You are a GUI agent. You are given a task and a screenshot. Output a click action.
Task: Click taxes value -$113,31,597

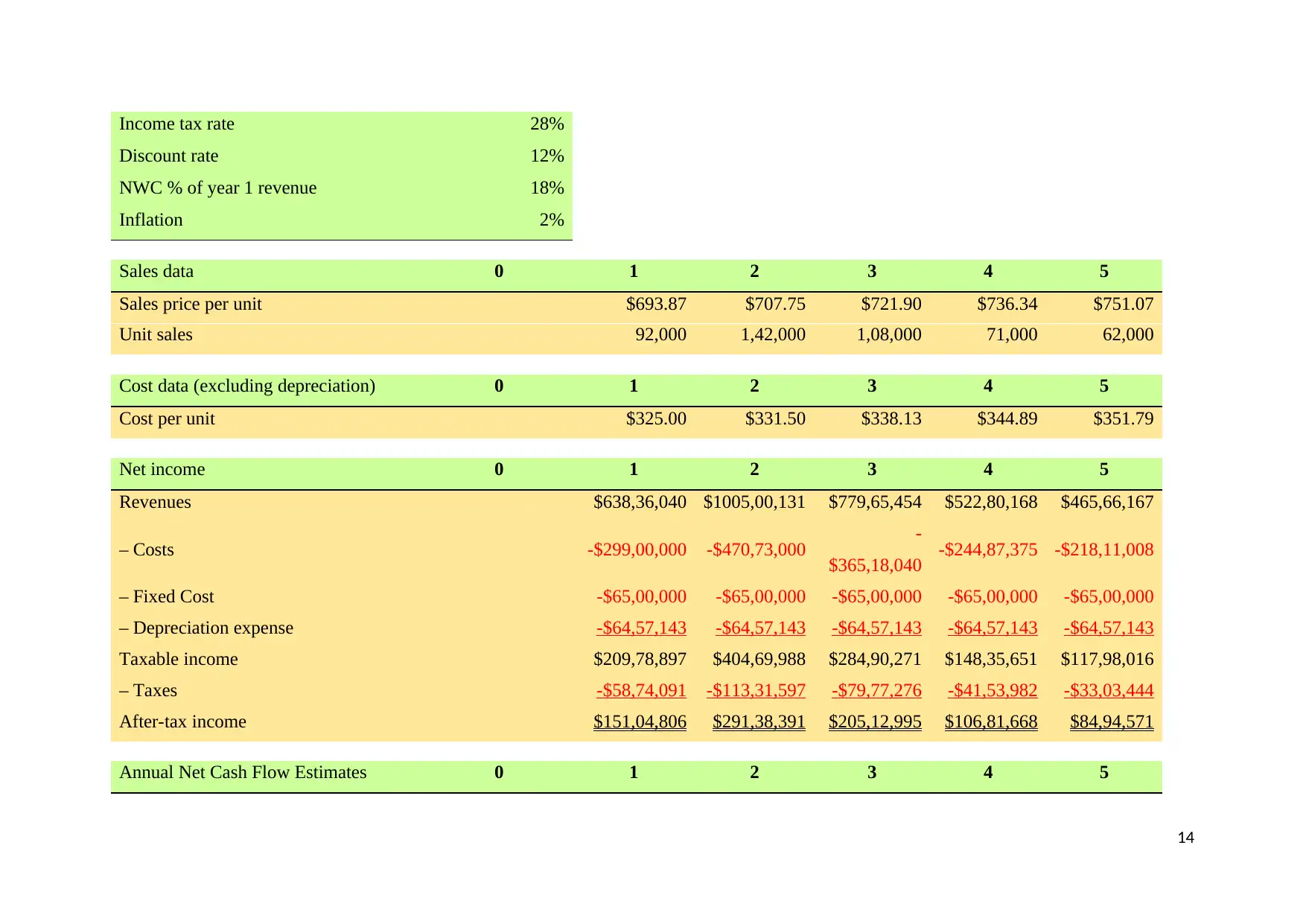[756, 690]
